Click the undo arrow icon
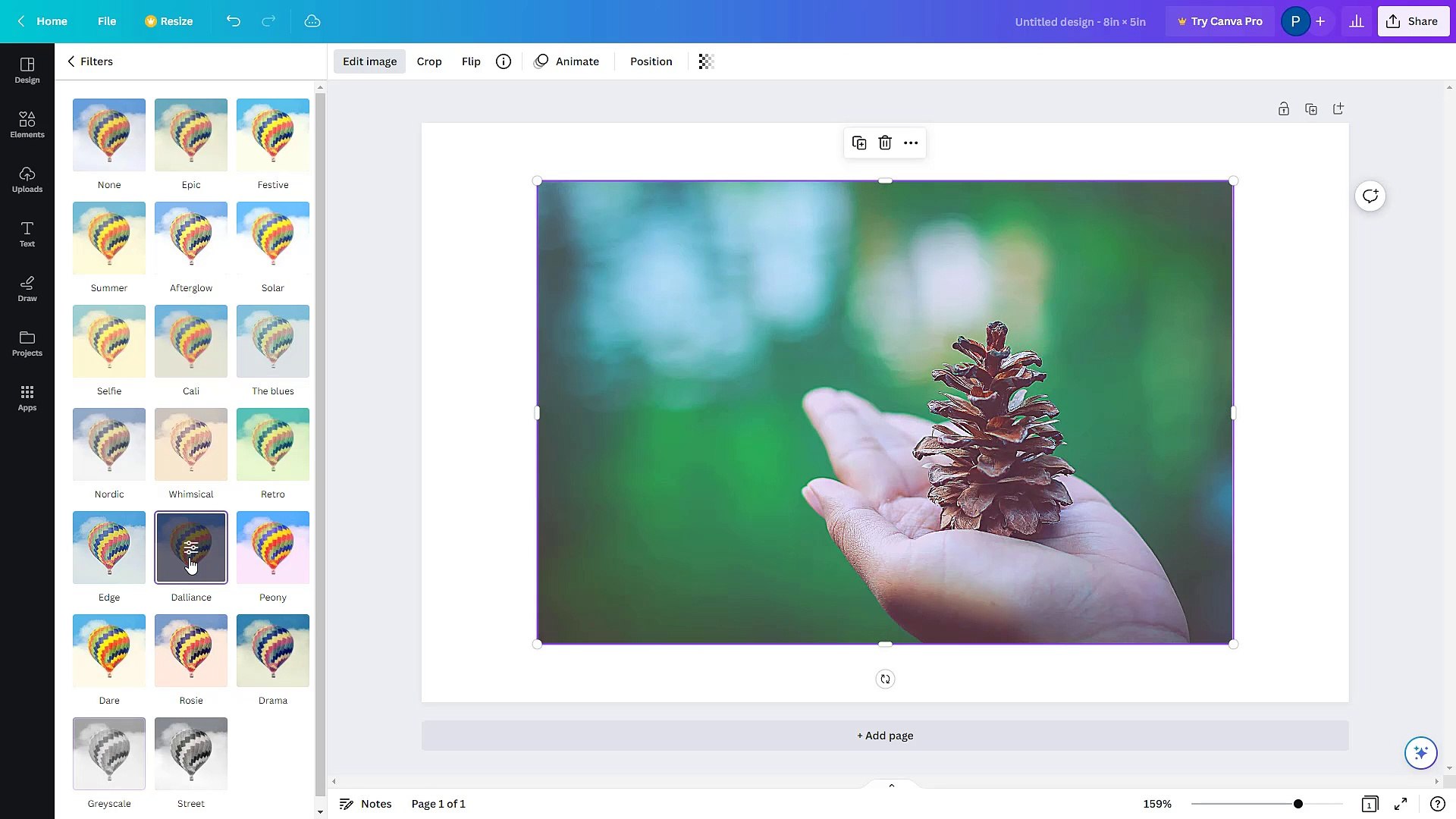 click(234, 21)
